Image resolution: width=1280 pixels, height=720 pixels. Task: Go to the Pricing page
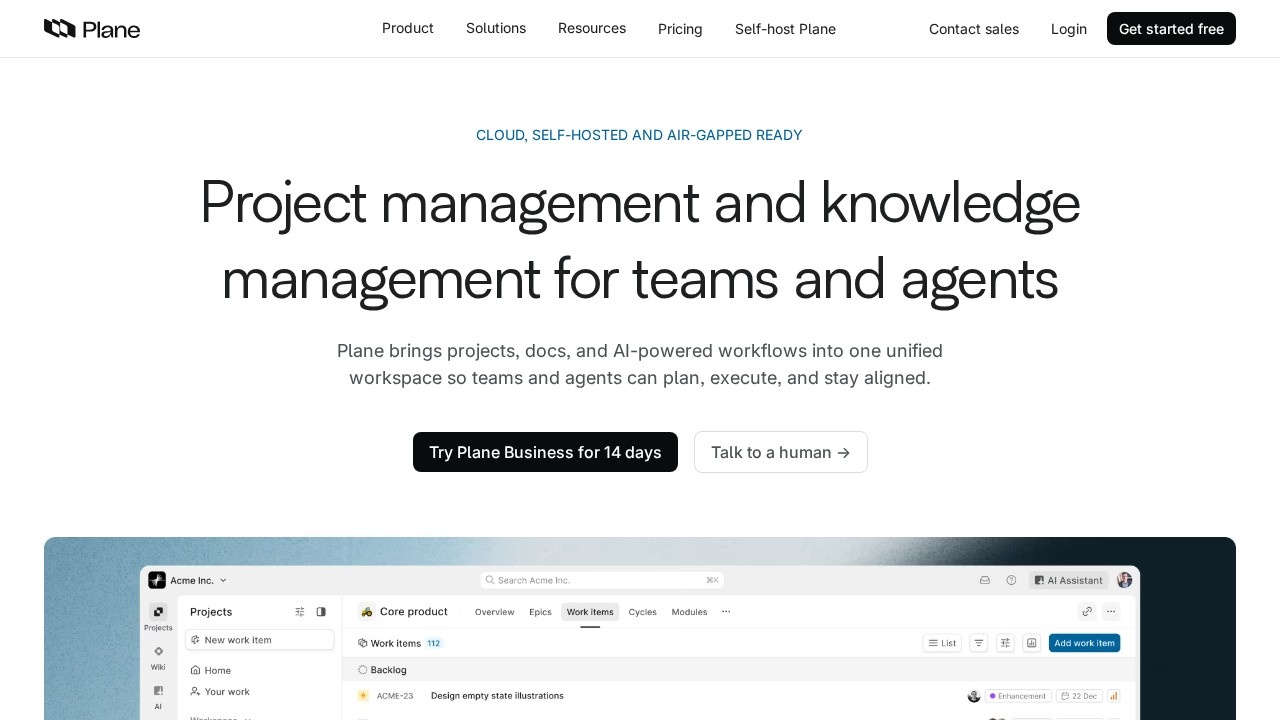680,29
